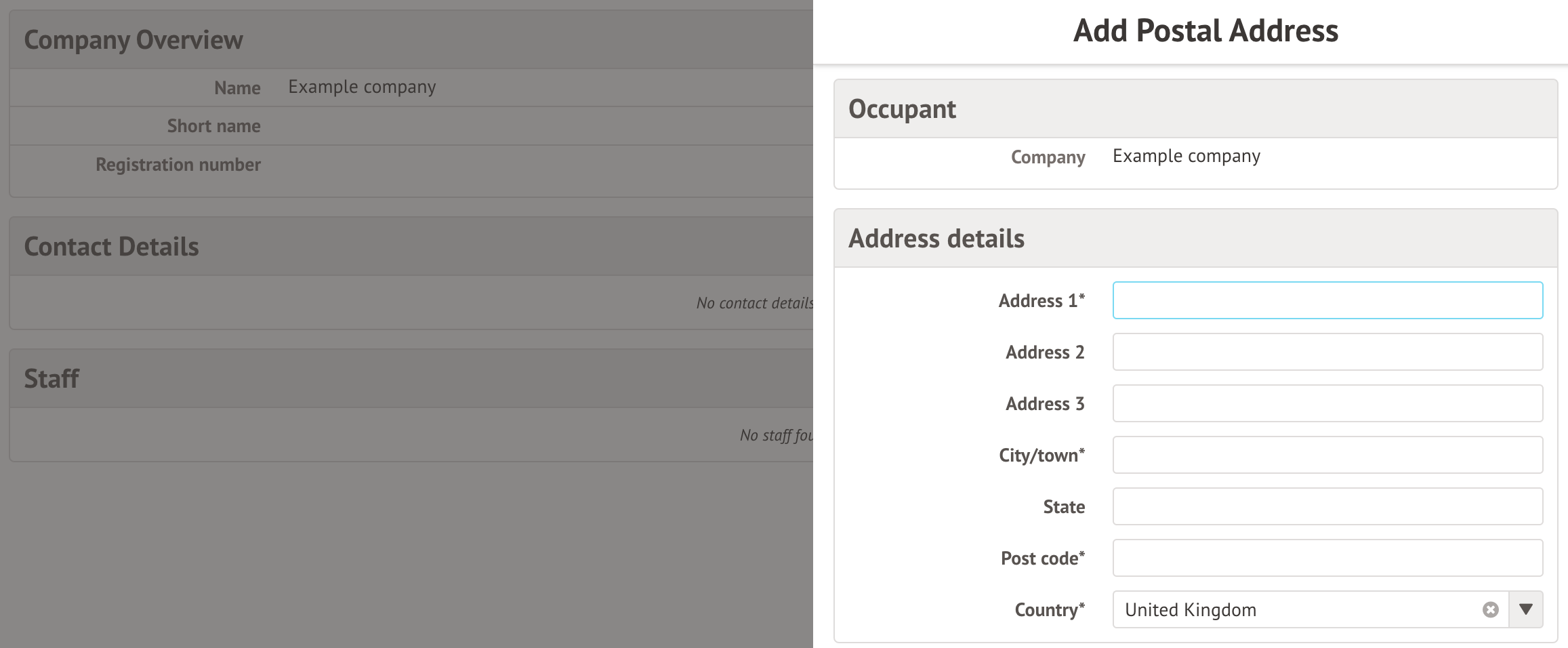Click the Add Postal Address title
1568x648 pixels.
point(1205,31)
